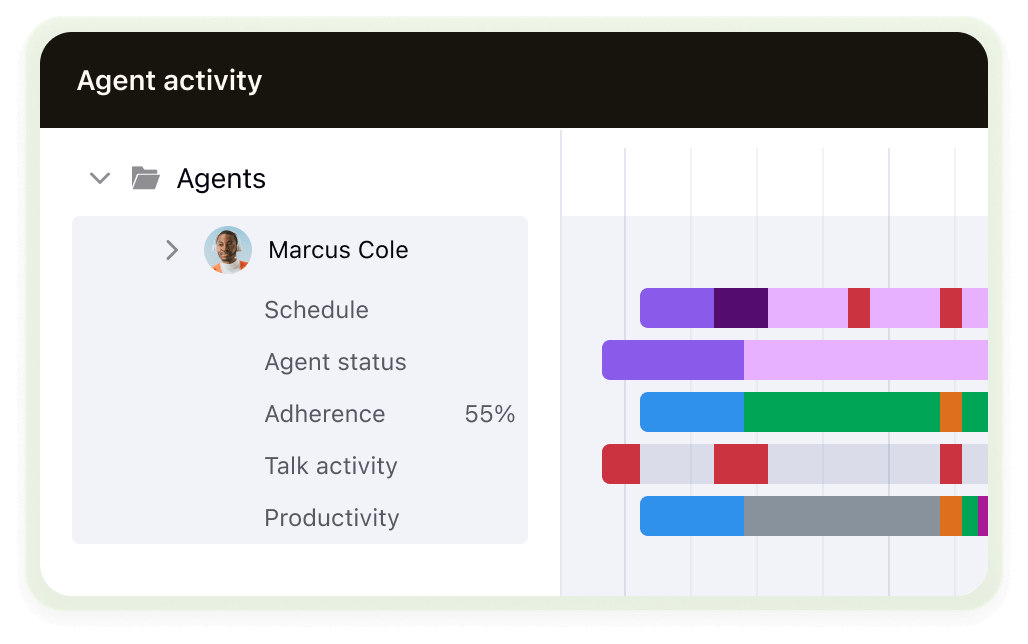The width and height of the screenshot is (1028, 644).
Task: Select the Agent status row label
Action: coord(335,362)
